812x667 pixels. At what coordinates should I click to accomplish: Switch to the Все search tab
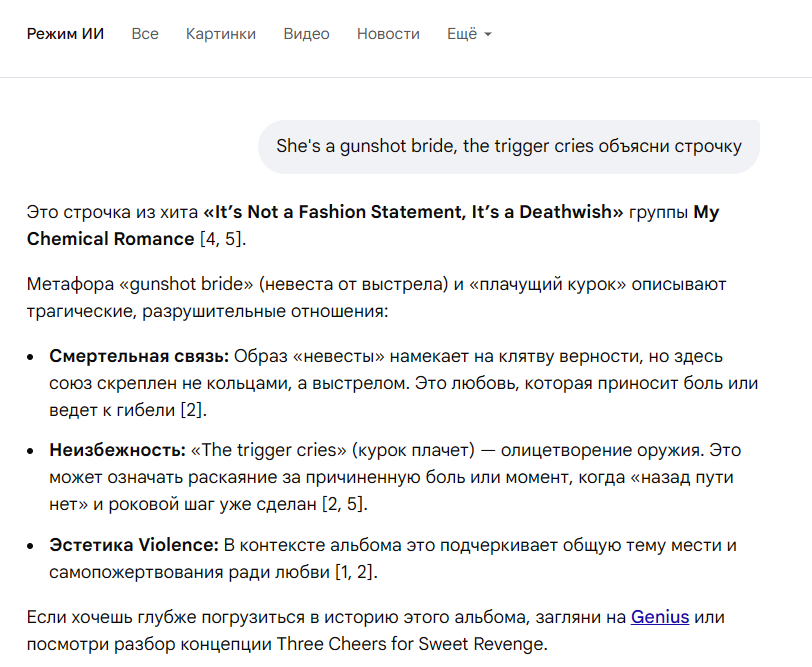click(145, 34)
